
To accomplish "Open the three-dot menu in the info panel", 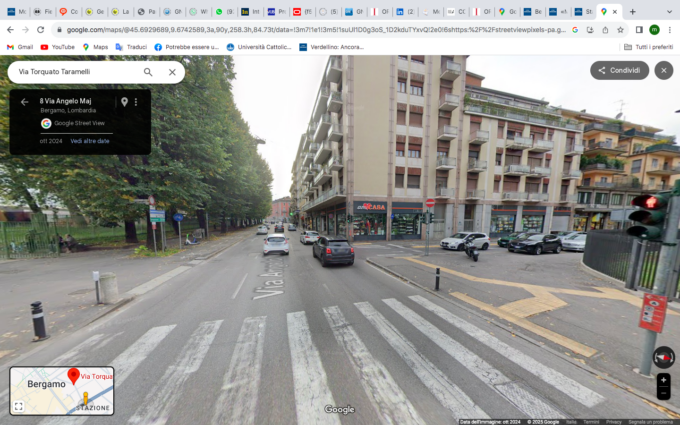I will (x=136, y=102).
